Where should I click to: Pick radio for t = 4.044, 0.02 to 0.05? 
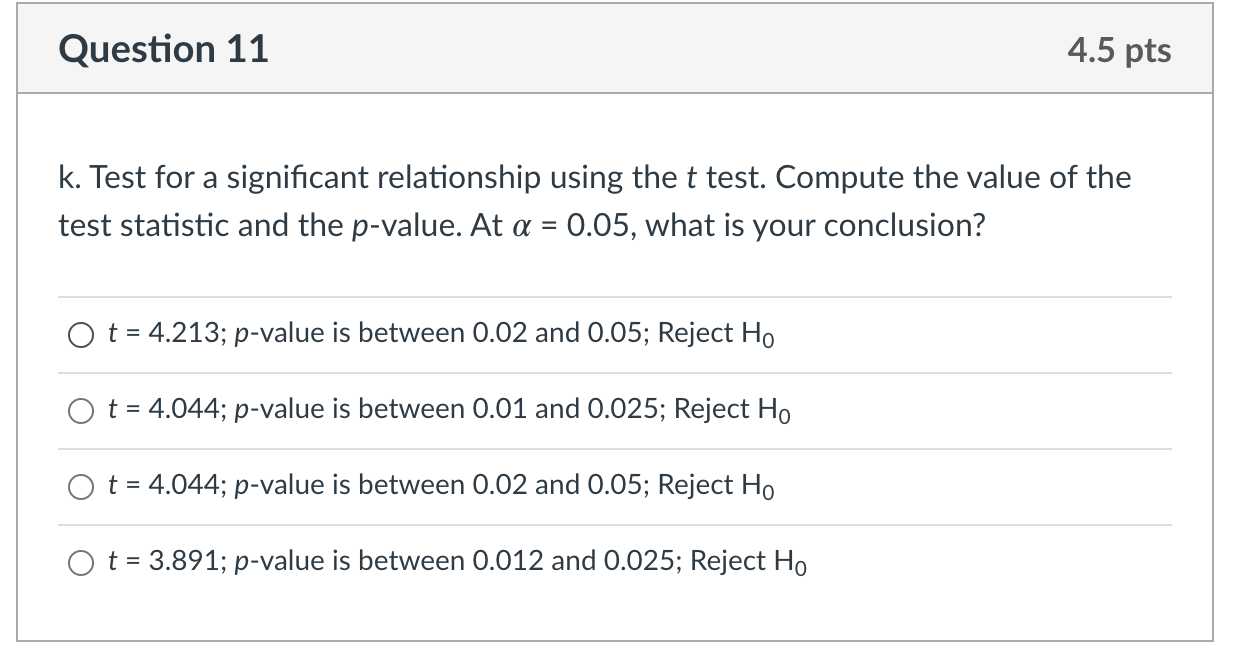[x=81, y=487]
